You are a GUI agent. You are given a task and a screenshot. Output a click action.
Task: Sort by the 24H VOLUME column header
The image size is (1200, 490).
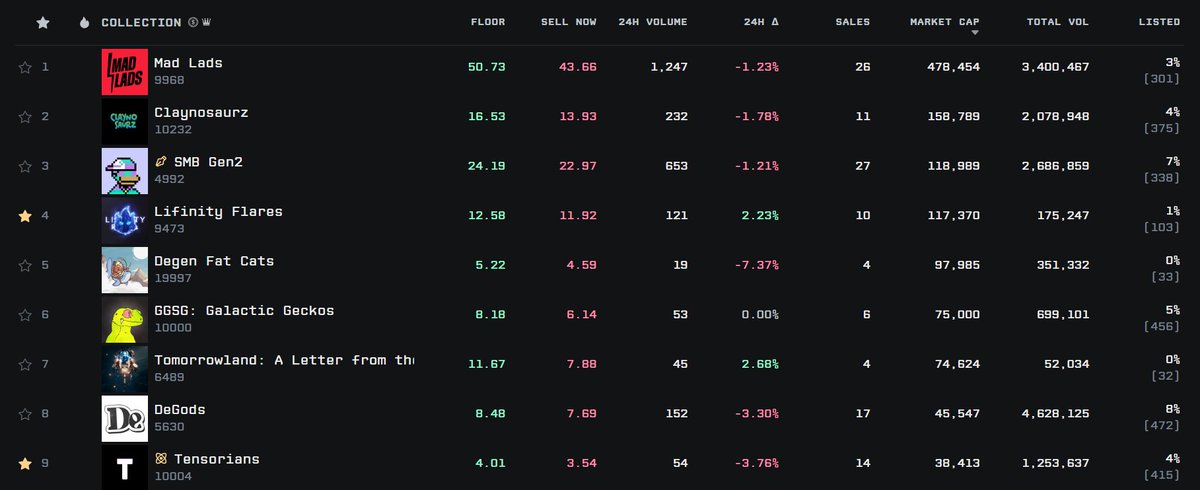pyautogui.click(x=653, y=22)
